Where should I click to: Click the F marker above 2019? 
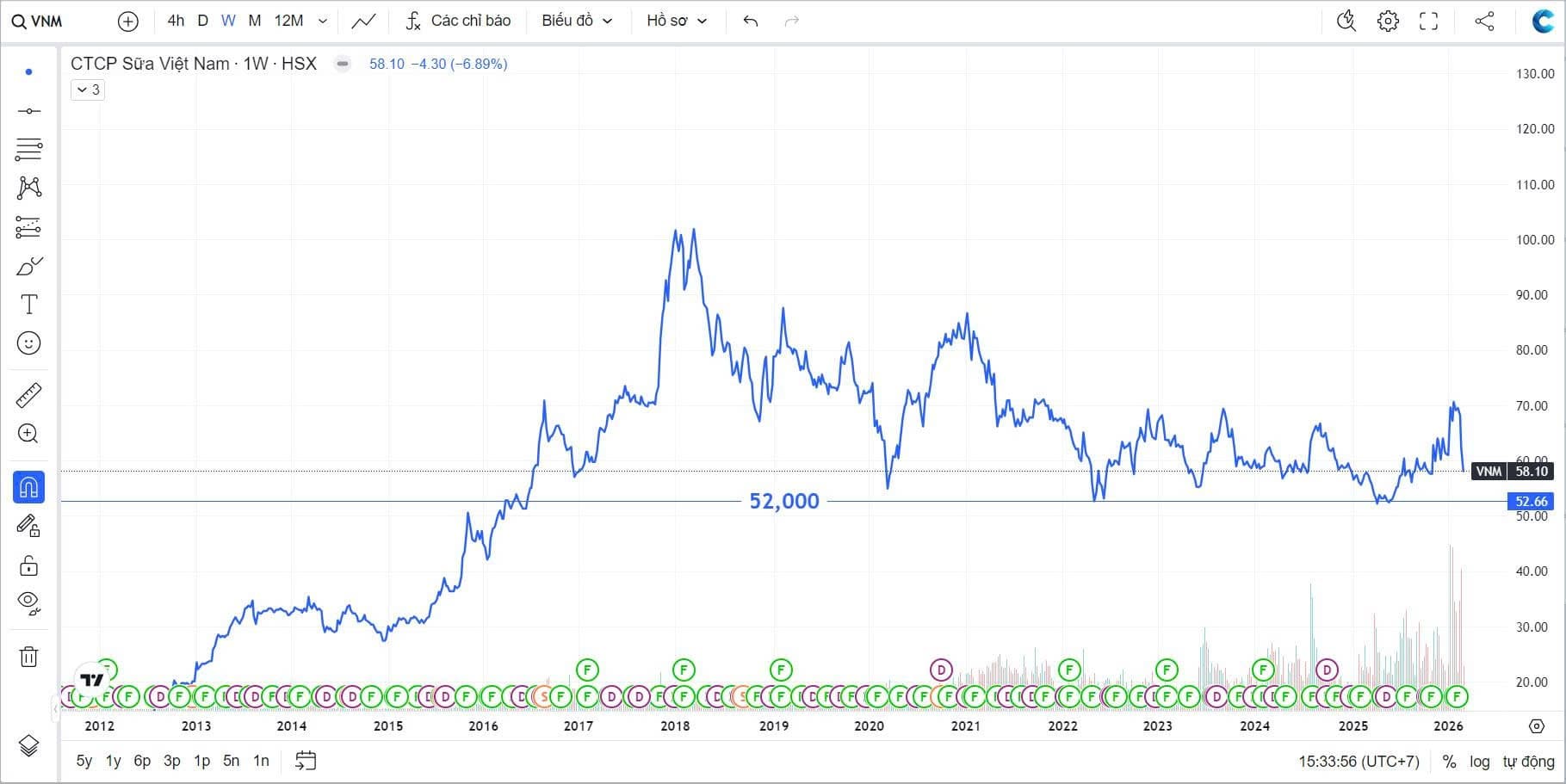click(x=780, y=670)
